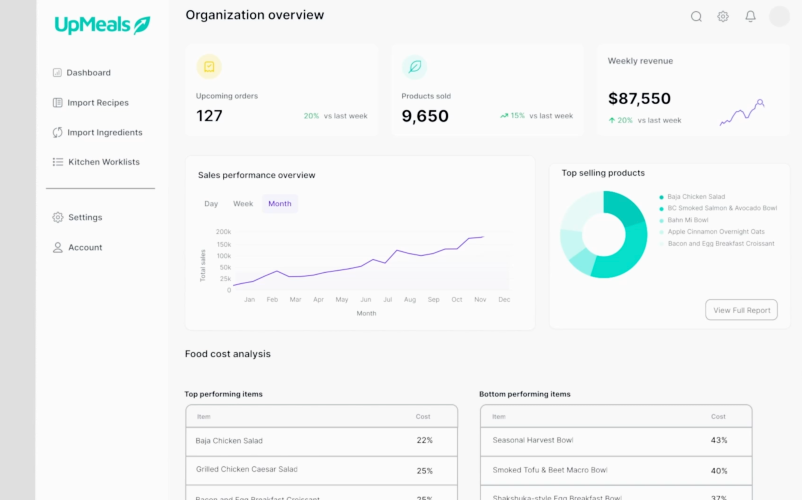This screenshot has height=500, width=802.
Task: Click Baja Chicken Salad legend dot
Action: (661, 197)
